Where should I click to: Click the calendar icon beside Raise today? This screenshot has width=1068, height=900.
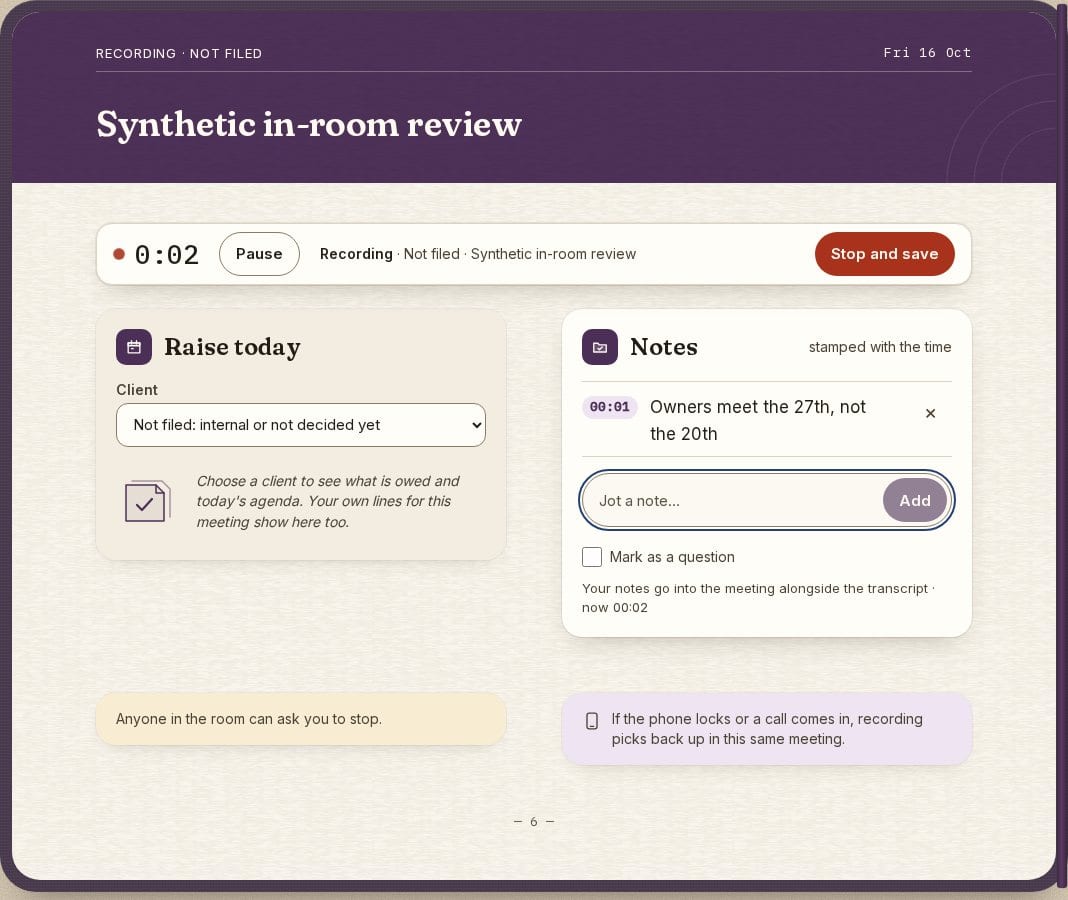click(x=134, y=347)
